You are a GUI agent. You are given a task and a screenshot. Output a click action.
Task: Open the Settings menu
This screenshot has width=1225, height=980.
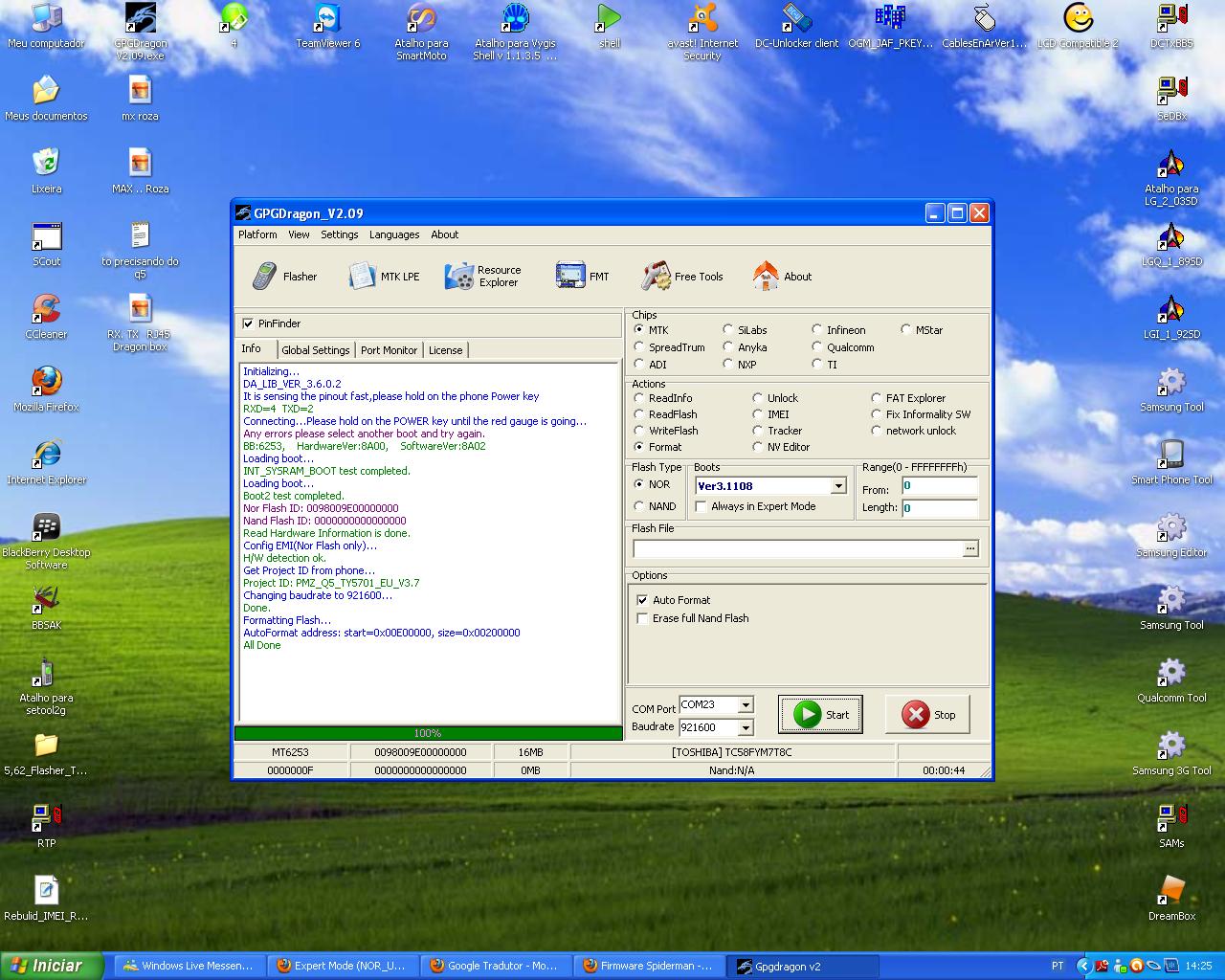tap(339, 234)
